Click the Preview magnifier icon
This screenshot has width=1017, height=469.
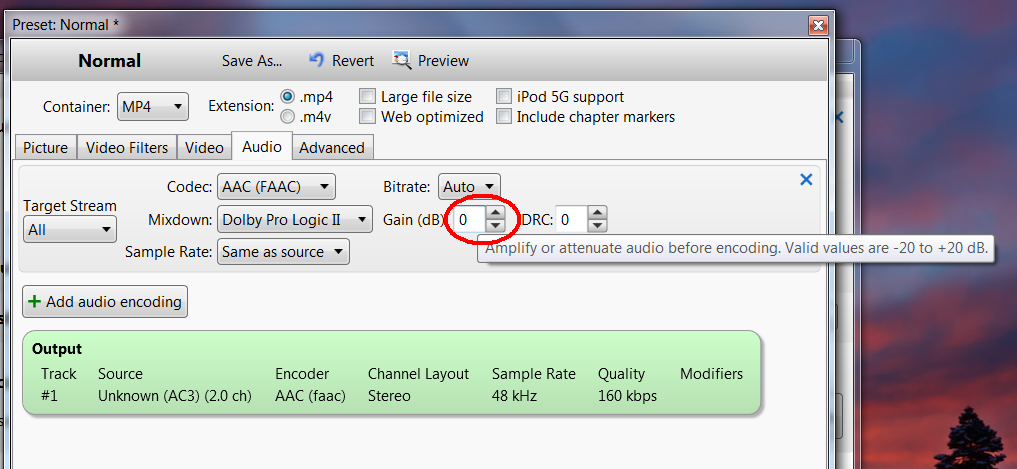[x=402, y=60]
